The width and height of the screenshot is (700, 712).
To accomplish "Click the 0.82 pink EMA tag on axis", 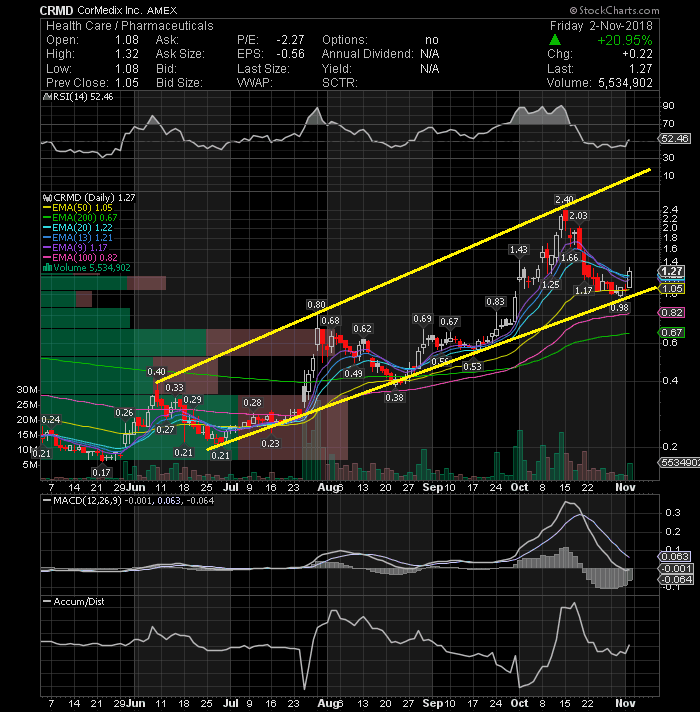I will [x=671, y=312].
